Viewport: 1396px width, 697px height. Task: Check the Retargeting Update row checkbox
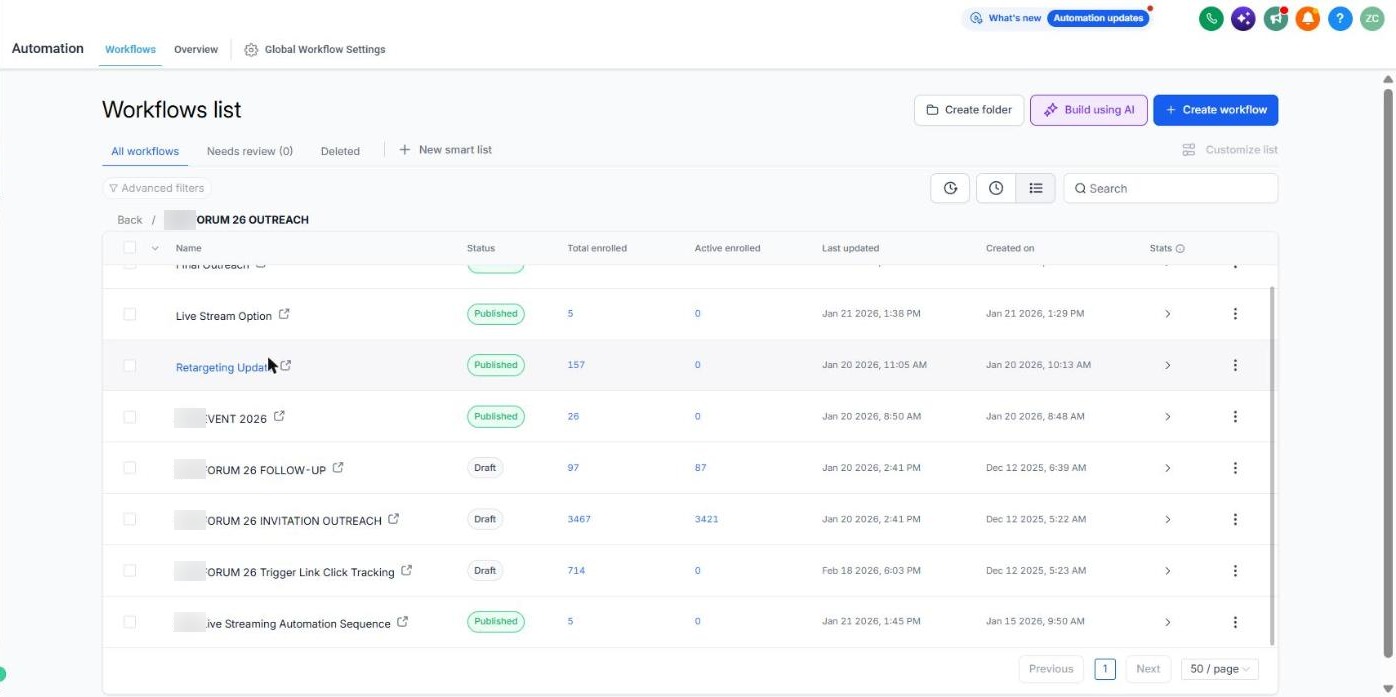pos(130,365)
